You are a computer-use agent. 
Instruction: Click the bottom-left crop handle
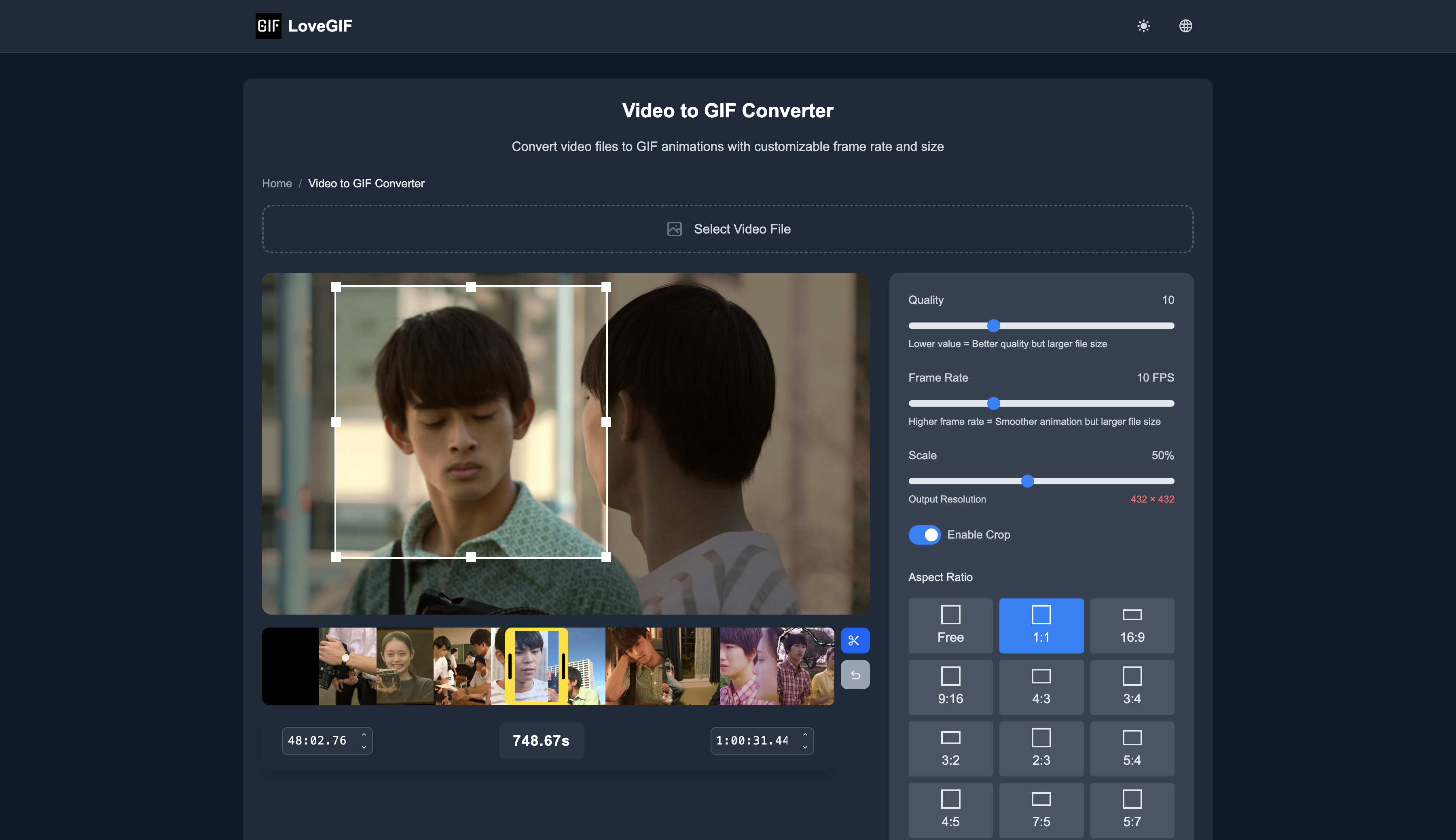pyautogui.click(x=336, y=557)
